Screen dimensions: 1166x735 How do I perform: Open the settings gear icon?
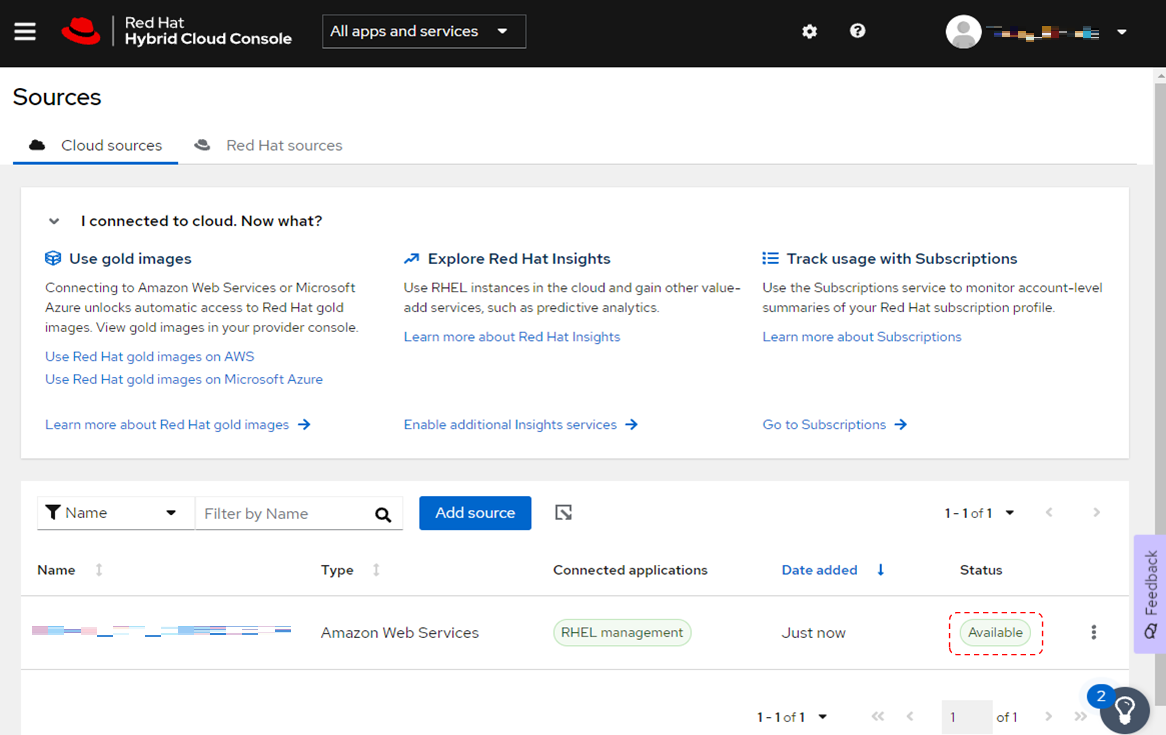(810, 32)
